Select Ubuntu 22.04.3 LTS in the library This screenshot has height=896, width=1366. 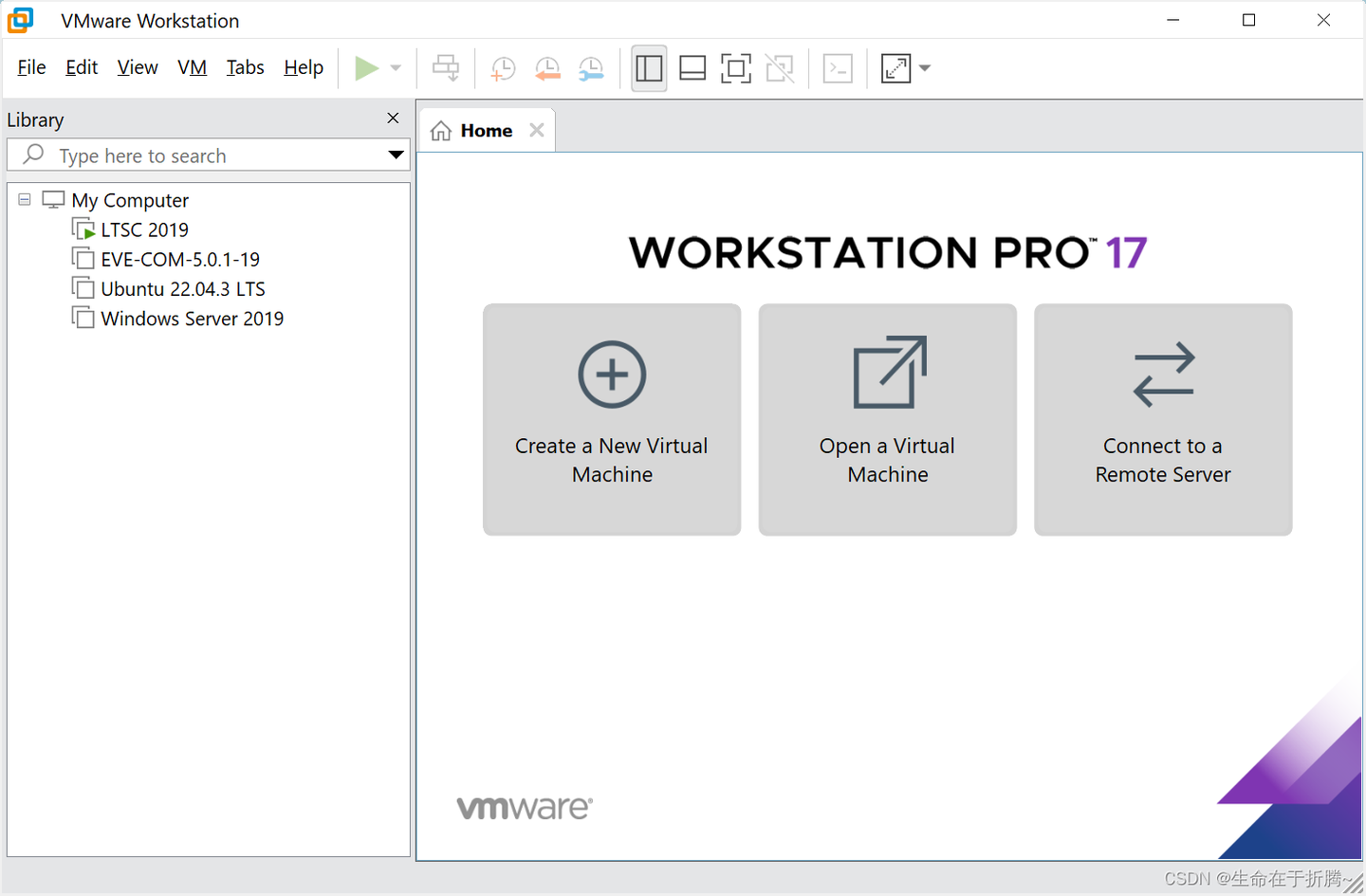point(182,289)
